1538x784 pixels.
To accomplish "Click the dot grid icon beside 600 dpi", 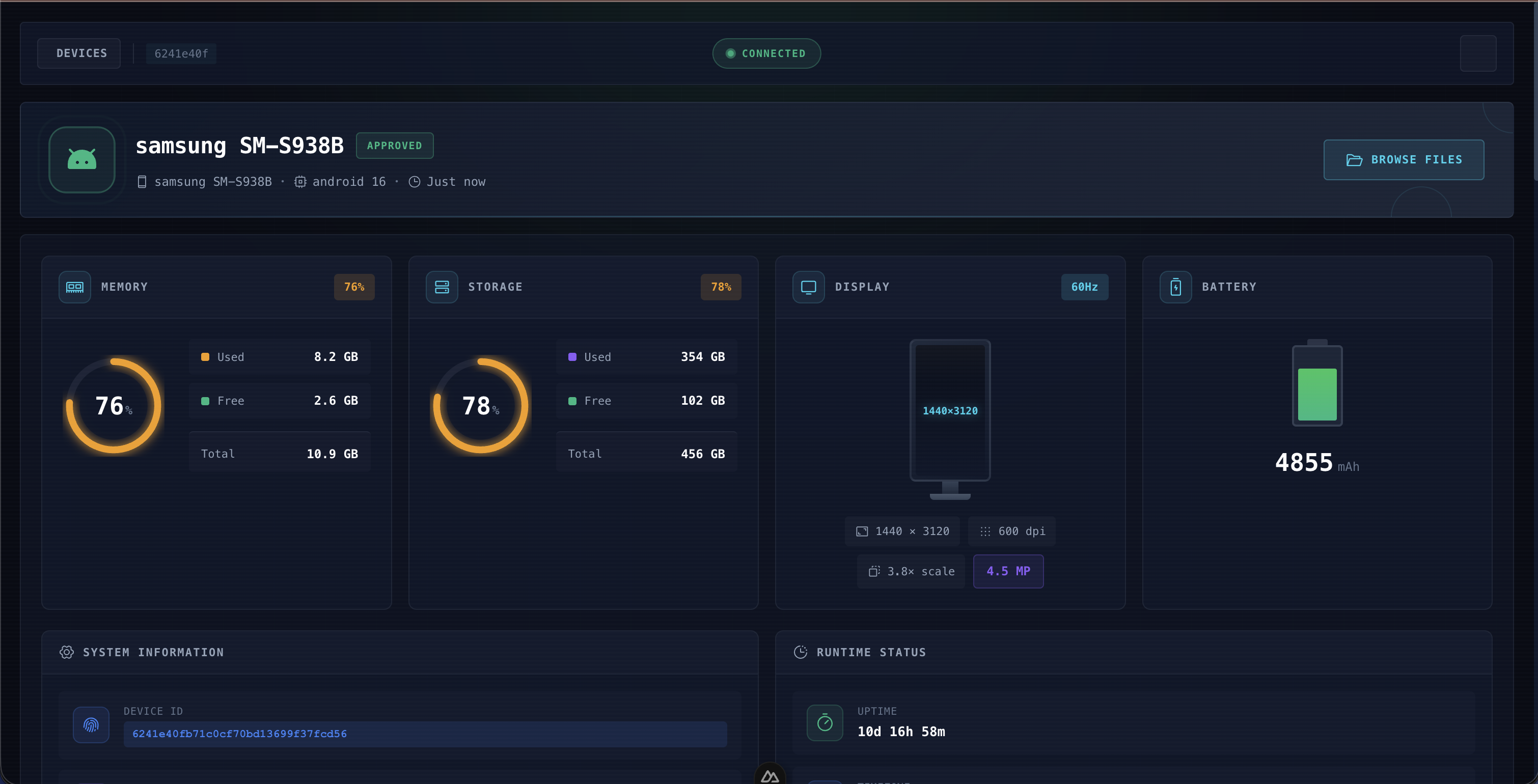I will point(985,531).
